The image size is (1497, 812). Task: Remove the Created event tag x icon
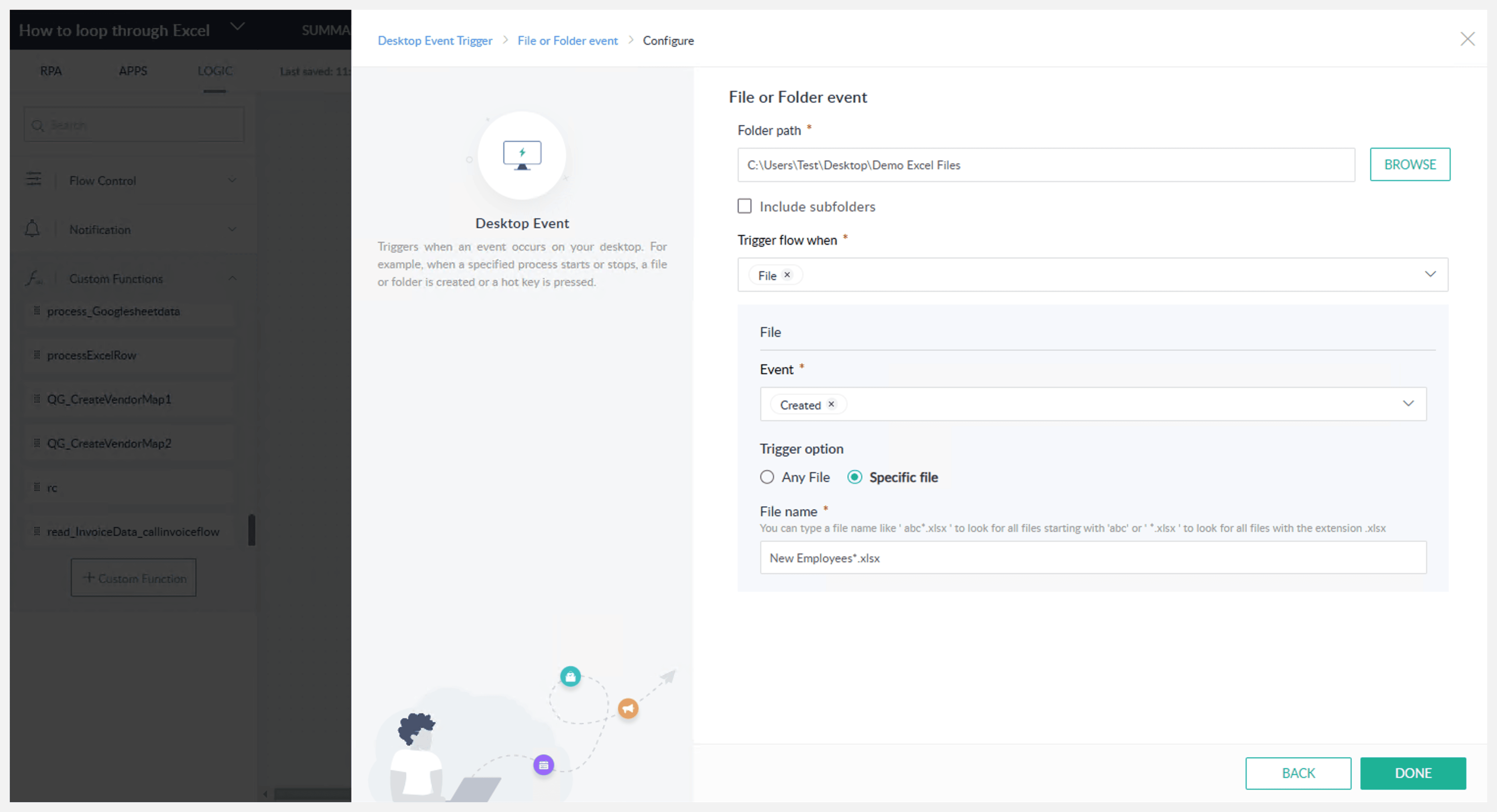click(831, 404)
